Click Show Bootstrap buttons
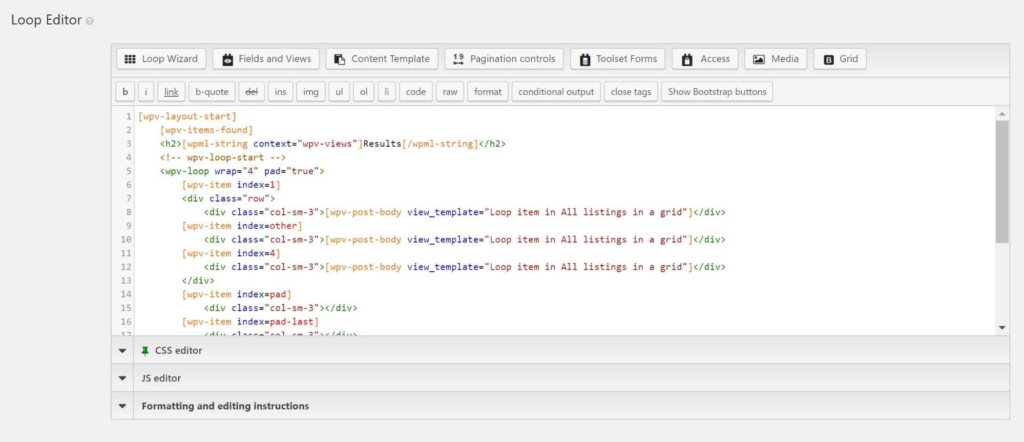Image resolution: width=1024 pixels, height=442 pixels. [x=717, y=92]
